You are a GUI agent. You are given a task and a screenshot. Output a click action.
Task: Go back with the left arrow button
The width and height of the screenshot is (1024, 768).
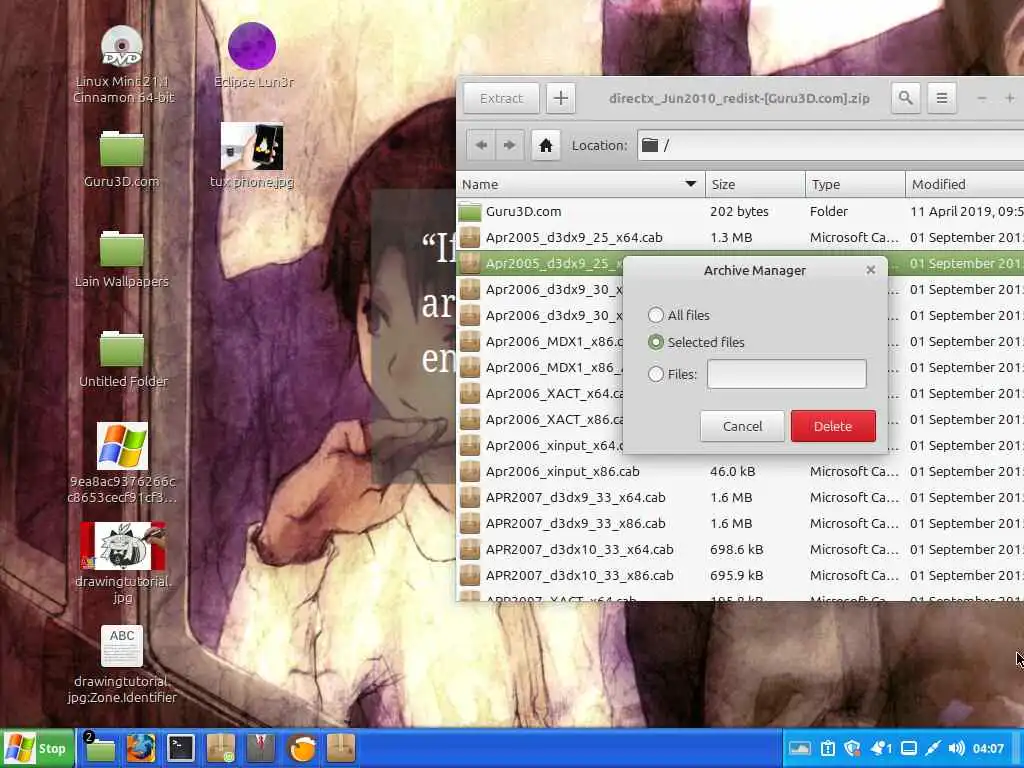coord(481,145)
